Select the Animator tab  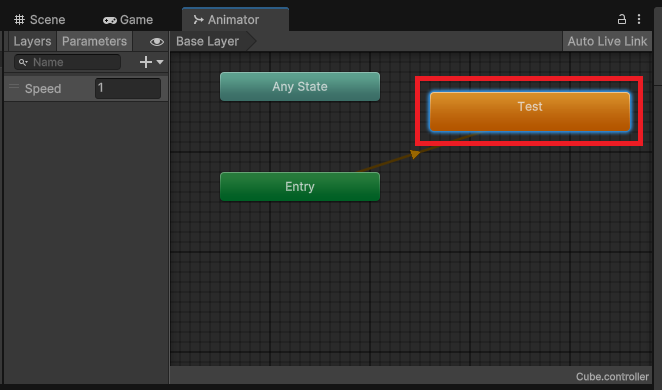[235, 20]
